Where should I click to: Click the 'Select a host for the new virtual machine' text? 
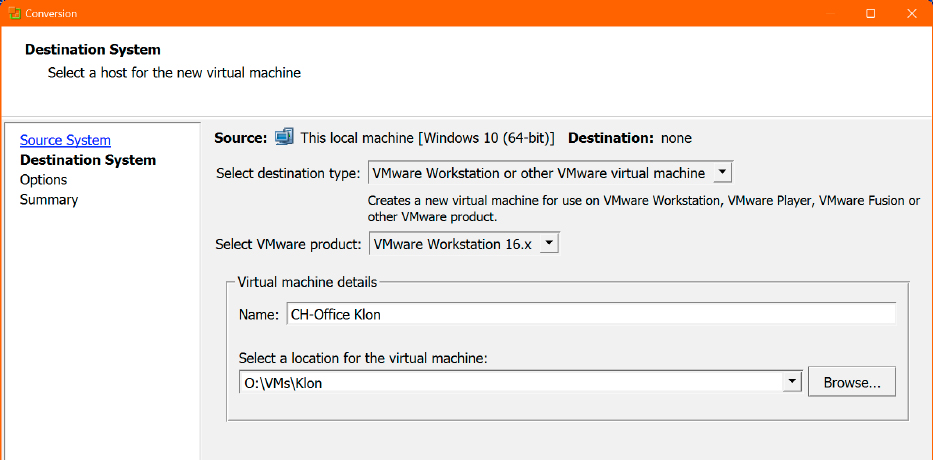click(x=174, y=73)
